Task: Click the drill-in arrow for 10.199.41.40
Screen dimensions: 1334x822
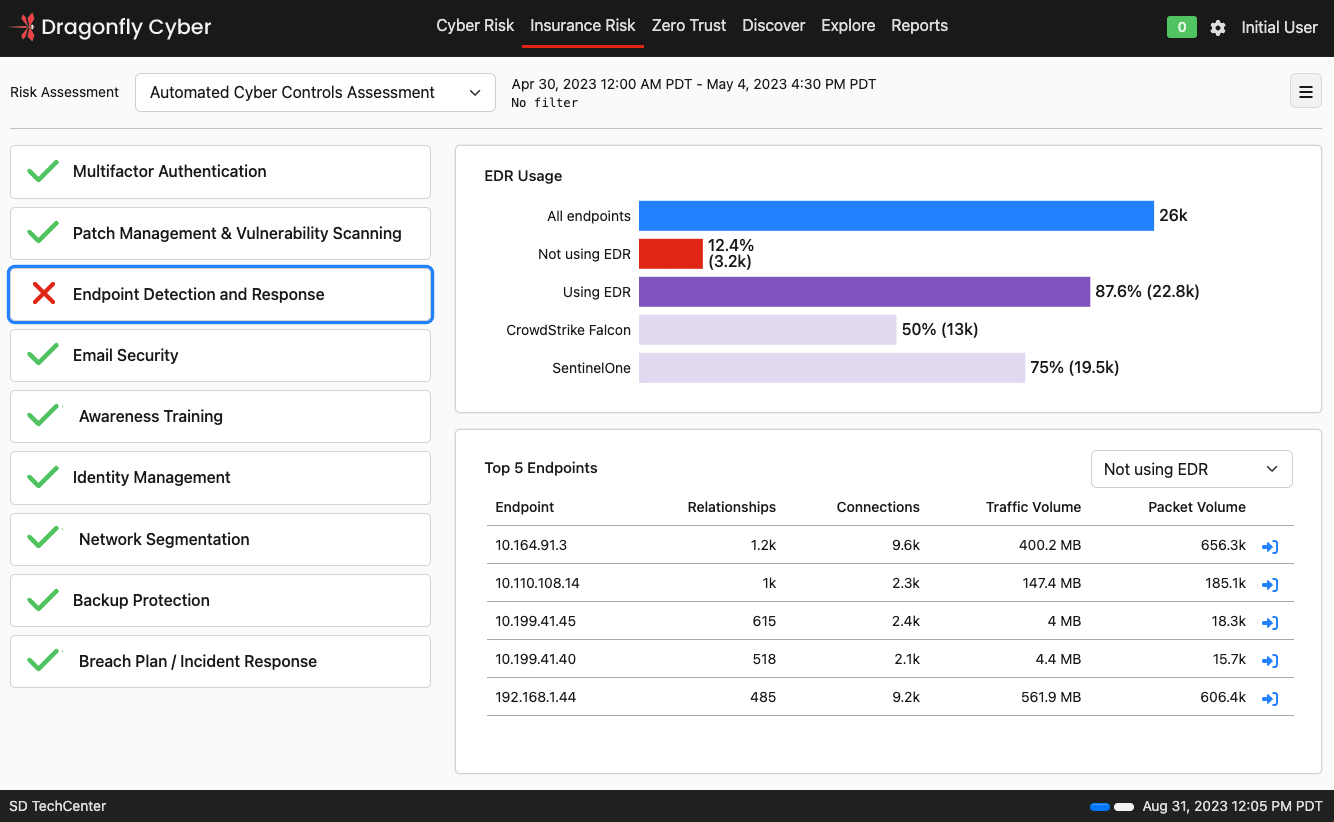Action: pos(1270,660)
